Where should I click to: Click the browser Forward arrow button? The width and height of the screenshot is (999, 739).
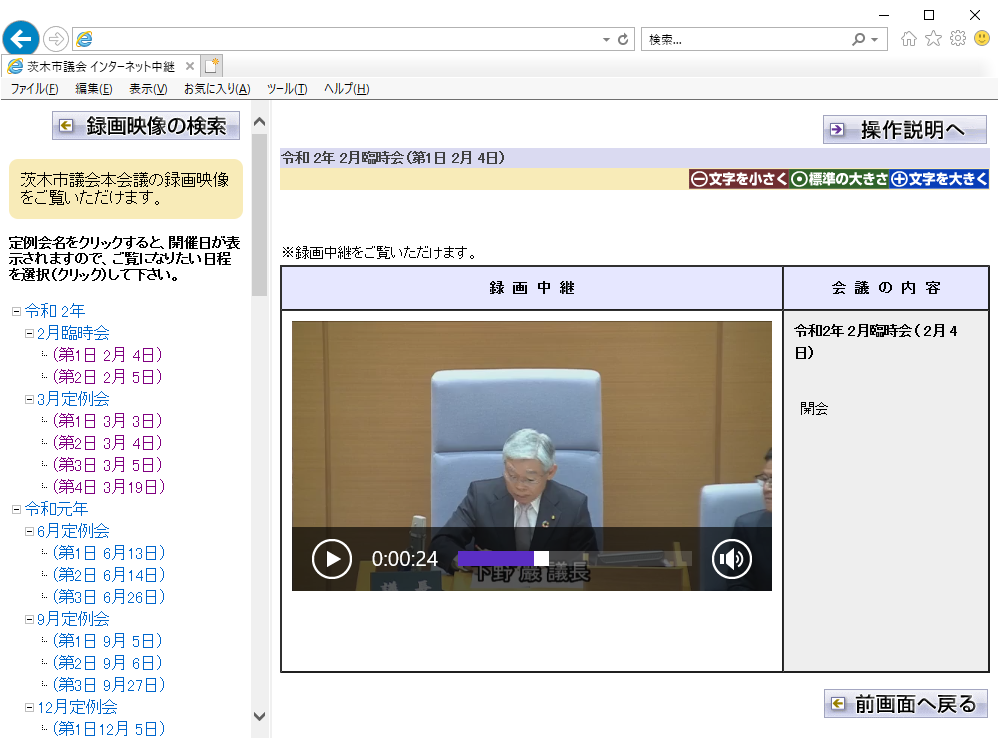[x=56, y=39]
